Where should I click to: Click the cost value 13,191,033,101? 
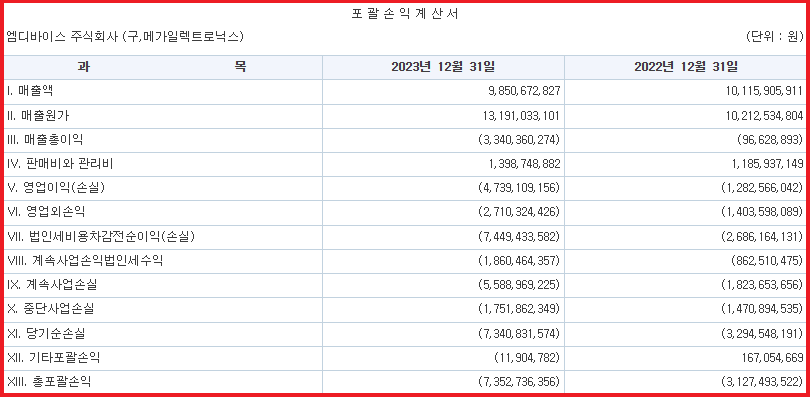(x=520, y=116)
